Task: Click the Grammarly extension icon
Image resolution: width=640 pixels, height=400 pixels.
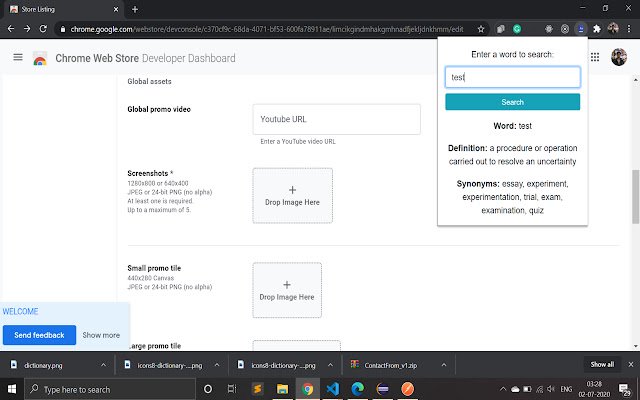Action: [x=517, y=29]
